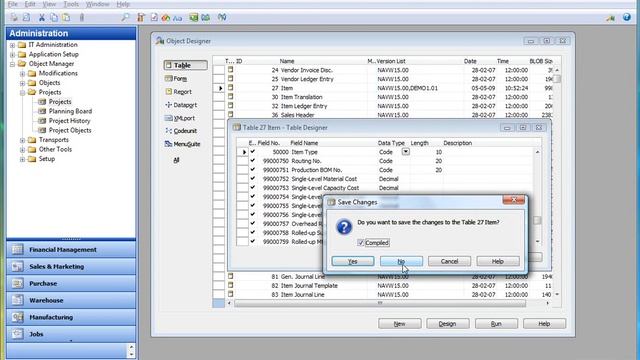This screenshot has width=640, height=360.
Task: Open the Edit menu
Action: click(30, 4)
